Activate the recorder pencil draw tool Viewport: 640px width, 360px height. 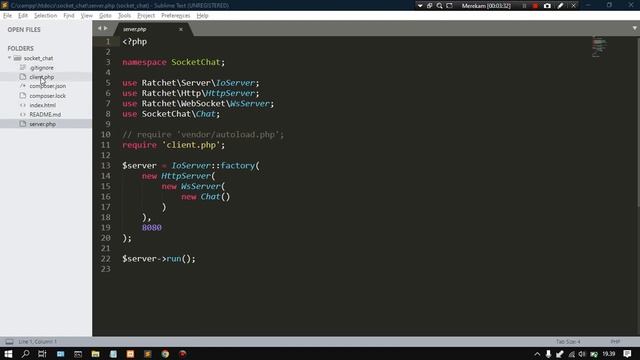click(x=560, y=6)
